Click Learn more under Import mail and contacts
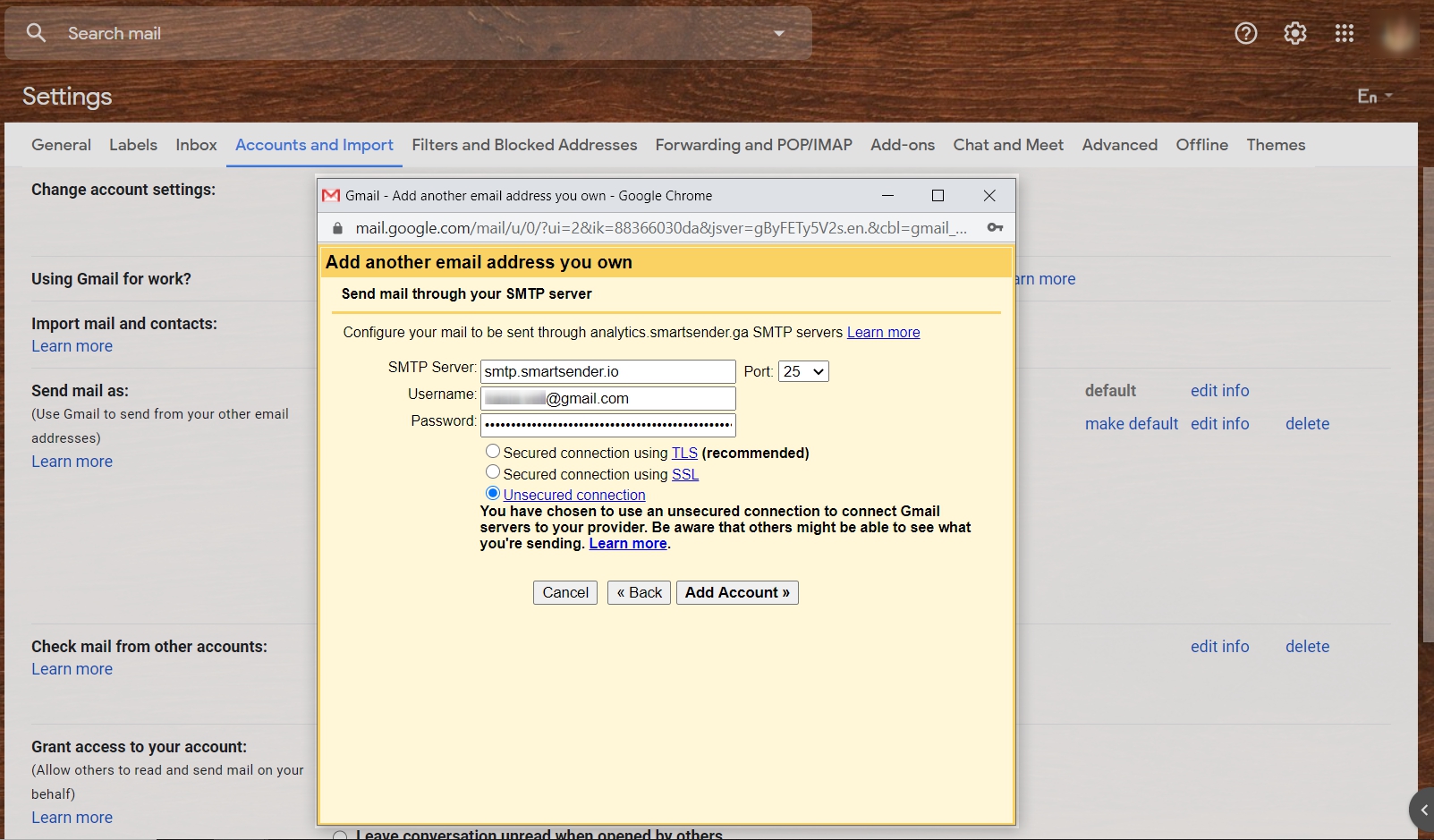Screen dimensions: 1434x840 [x=72, y=346]
